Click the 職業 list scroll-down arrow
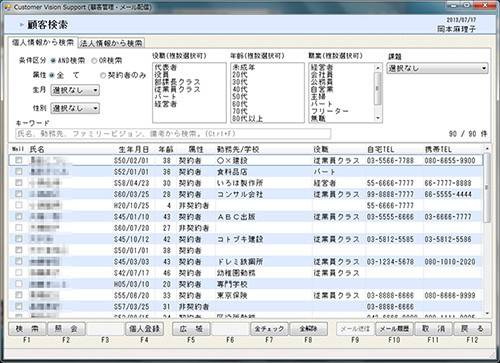Image resolution: width=500 pixels, height=363 pixels. 378,118
